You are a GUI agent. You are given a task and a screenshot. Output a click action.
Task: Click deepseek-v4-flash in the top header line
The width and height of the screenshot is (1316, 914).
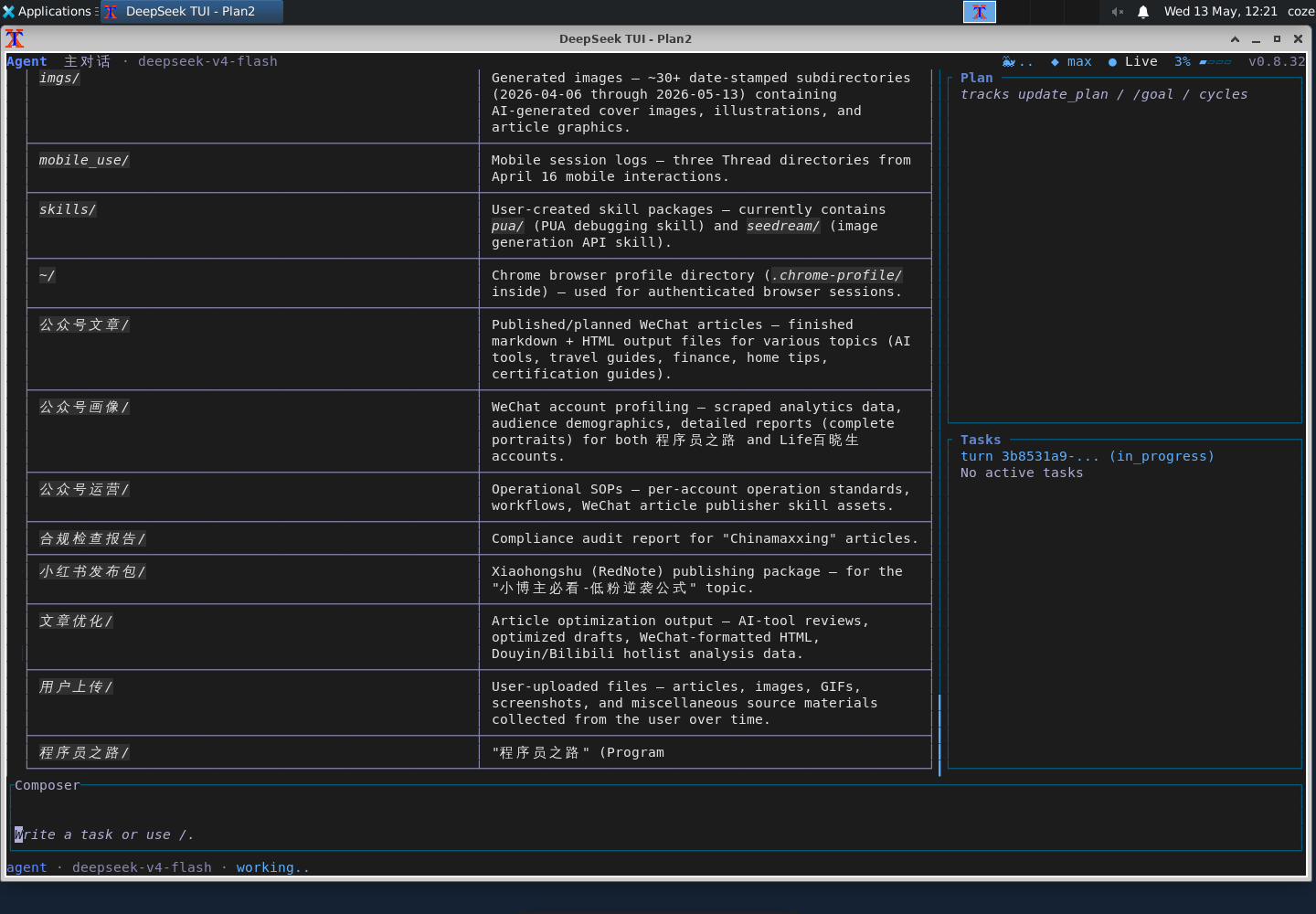207,61
